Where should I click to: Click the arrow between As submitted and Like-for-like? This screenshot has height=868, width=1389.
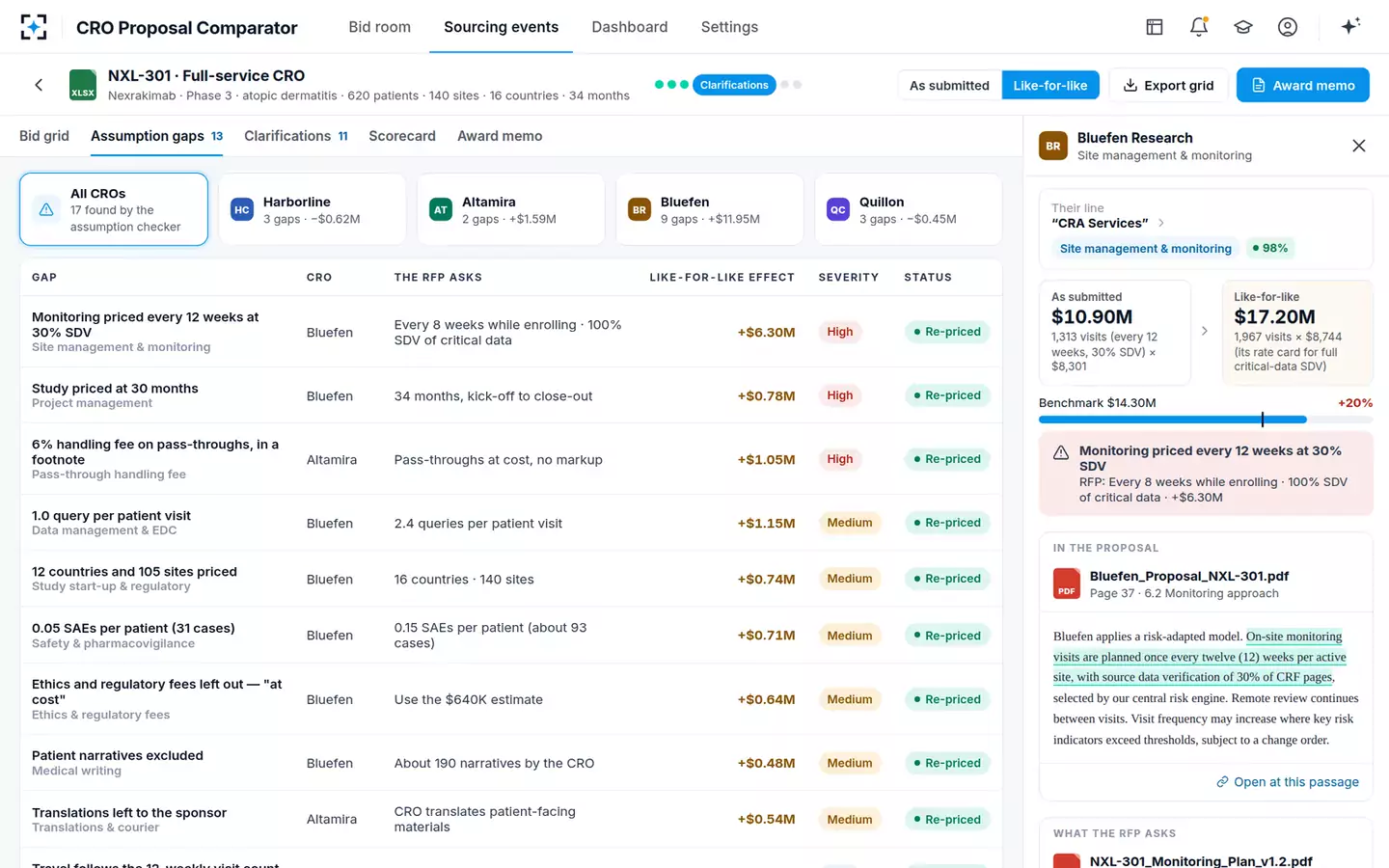pos(1205,331)
